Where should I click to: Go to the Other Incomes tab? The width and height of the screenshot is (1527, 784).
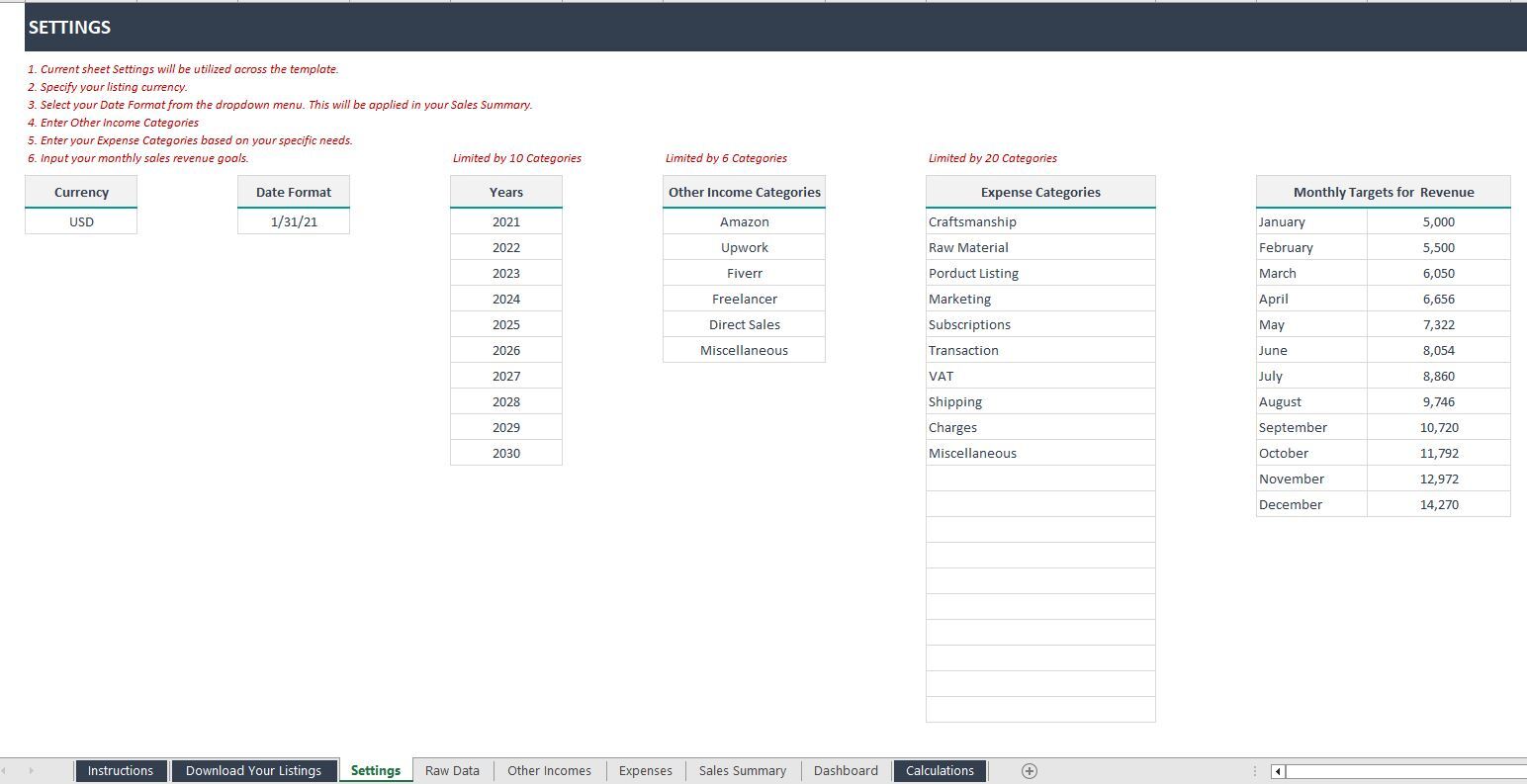[549, 771]
